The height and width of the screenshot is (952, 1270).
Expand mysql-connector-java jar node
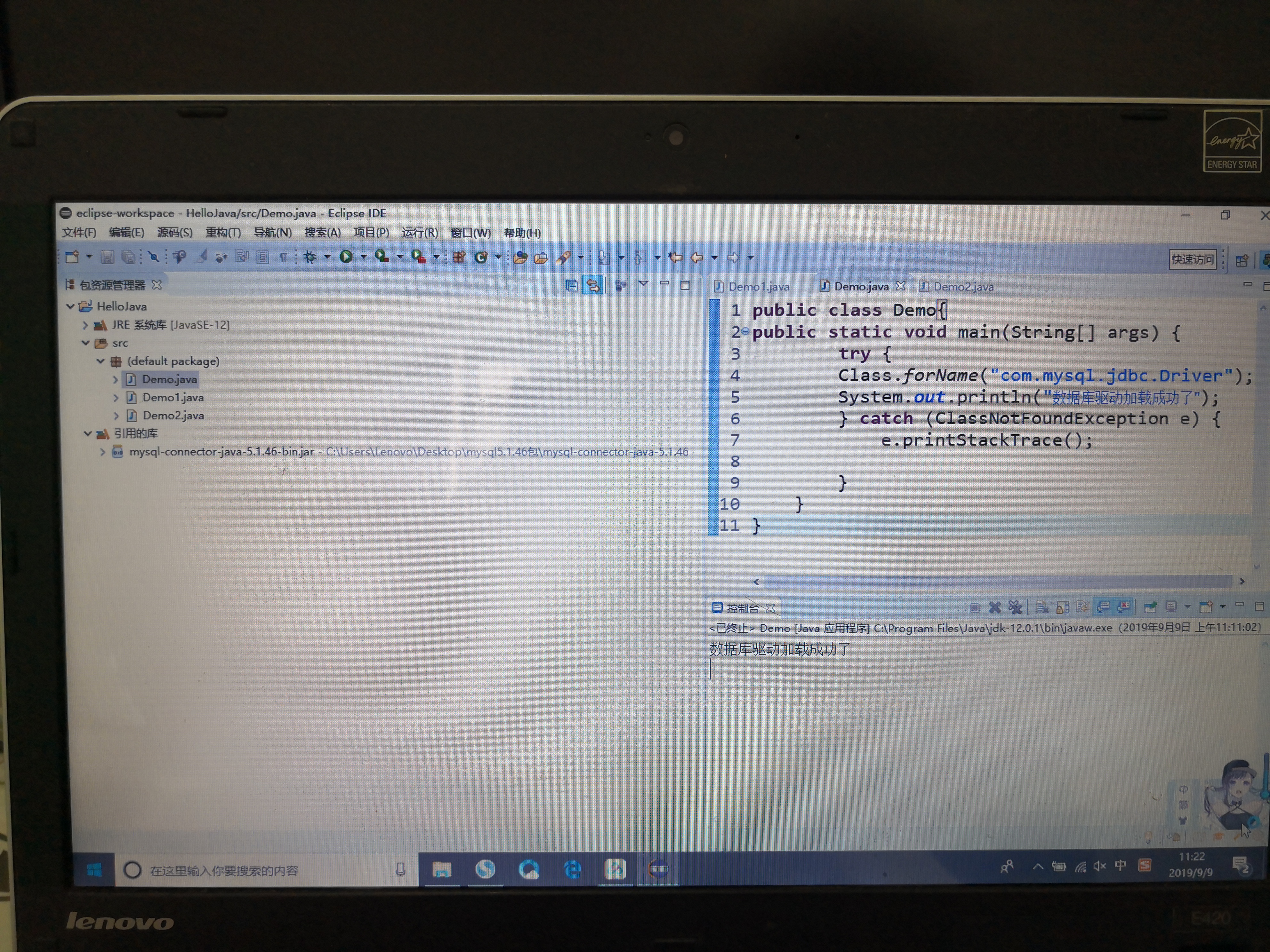(x=102, y=452)
